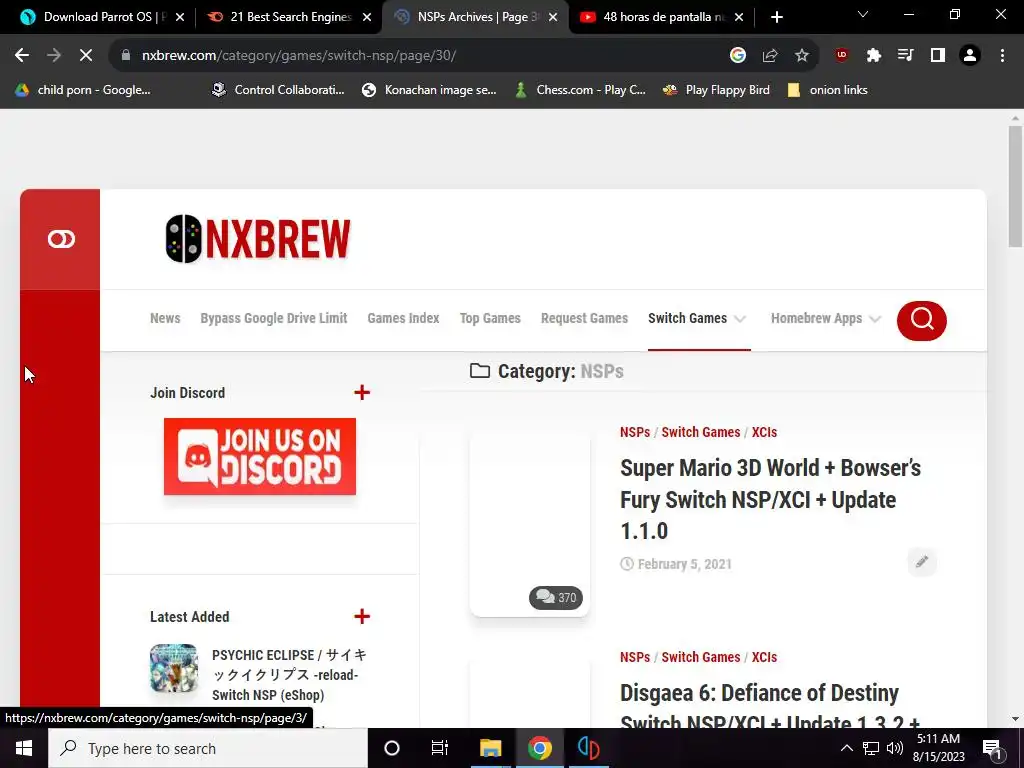This screenshot has width=1024, height=768.
Task: Close the NSPs Archives tab
Action: point(553,17)
